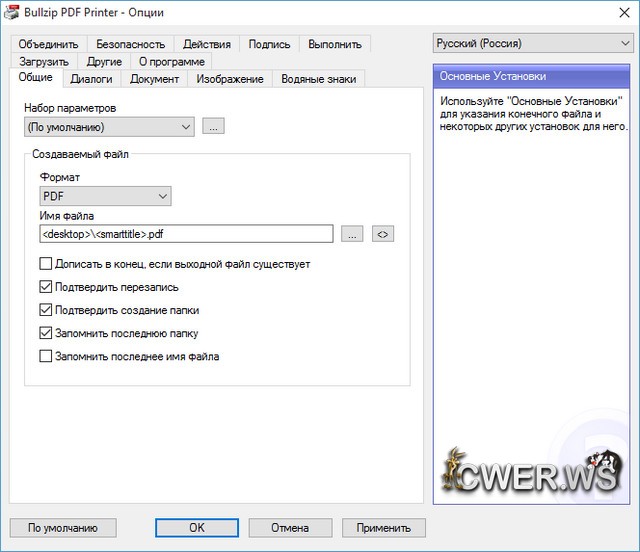
Task: Close the options window
Action: (624, 13)
